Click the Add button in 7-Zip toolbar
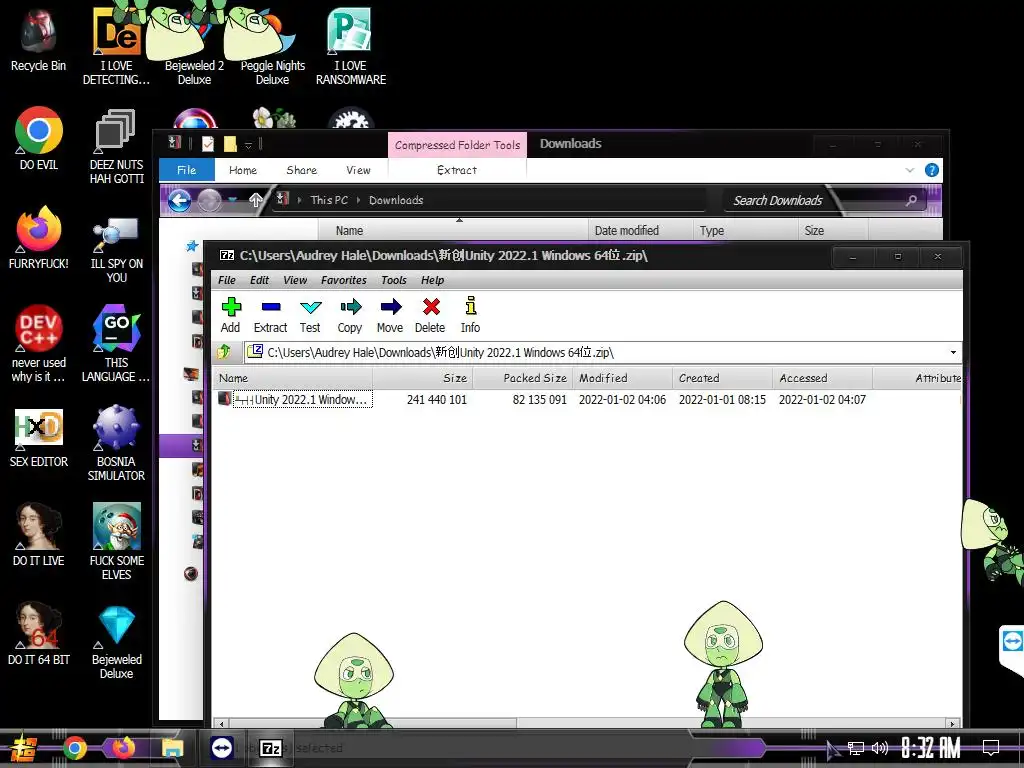 tap(231, 315)
